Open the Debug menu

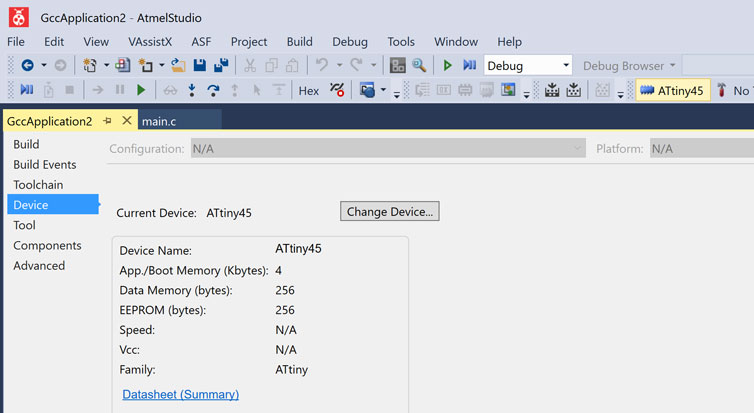[x=350, y=42]
